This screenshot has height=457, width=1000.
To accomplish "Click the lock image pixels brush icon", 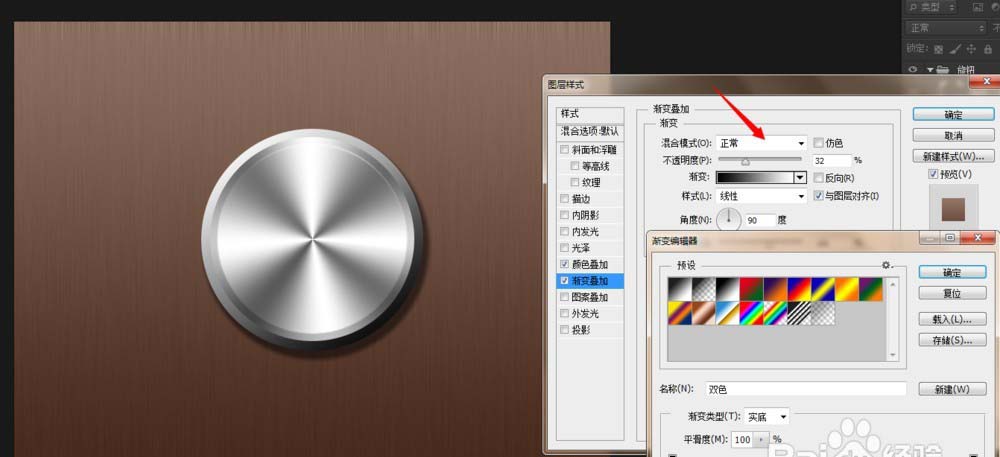I will point(955,48).
